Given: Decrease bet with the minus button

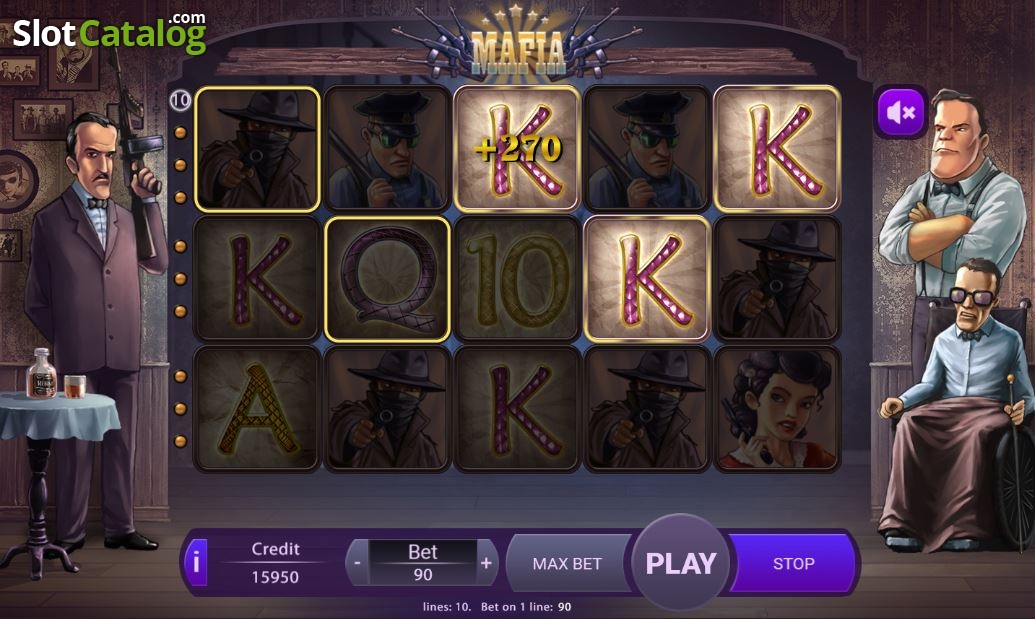Looking at the screenshot, I should tap(357, 563).
